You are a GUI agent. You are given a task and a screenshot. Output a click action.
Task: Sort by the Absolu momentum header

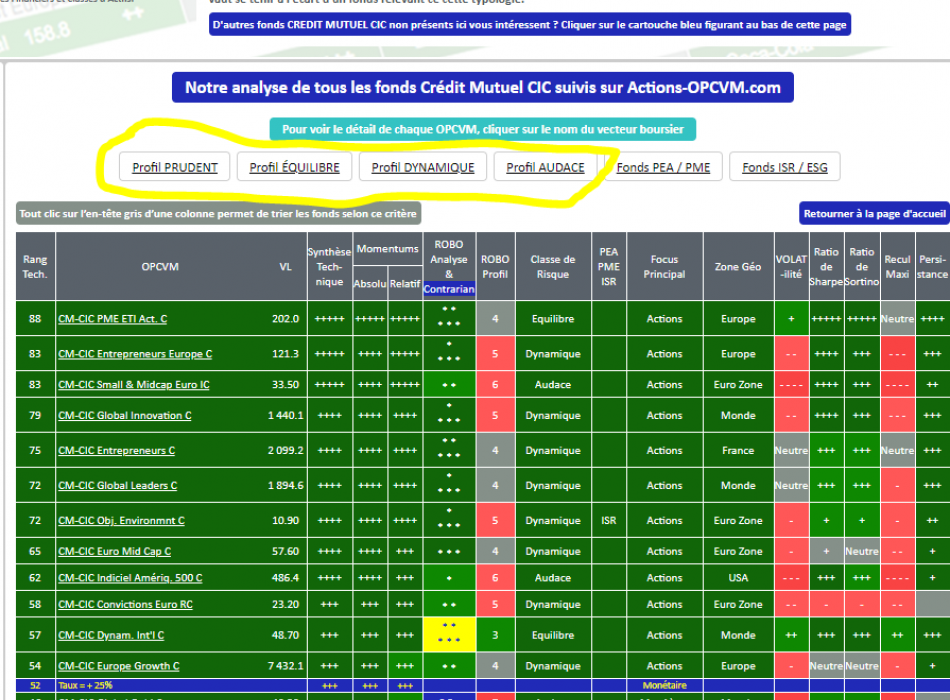tap(370, 284)
